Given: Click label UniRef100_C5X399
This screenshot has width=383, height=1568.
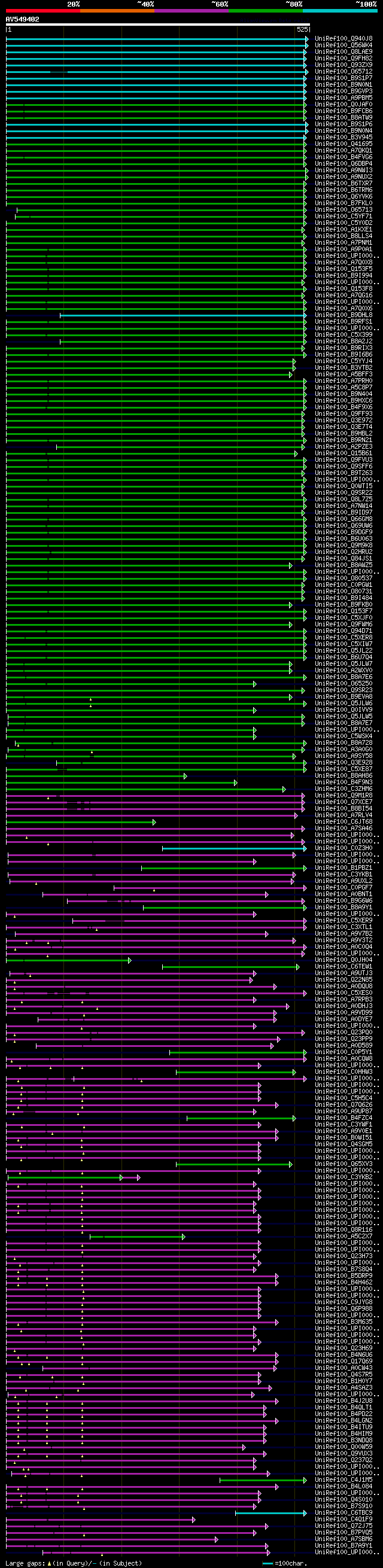Looking at the screenshot, I should click(x=344, y=335).
